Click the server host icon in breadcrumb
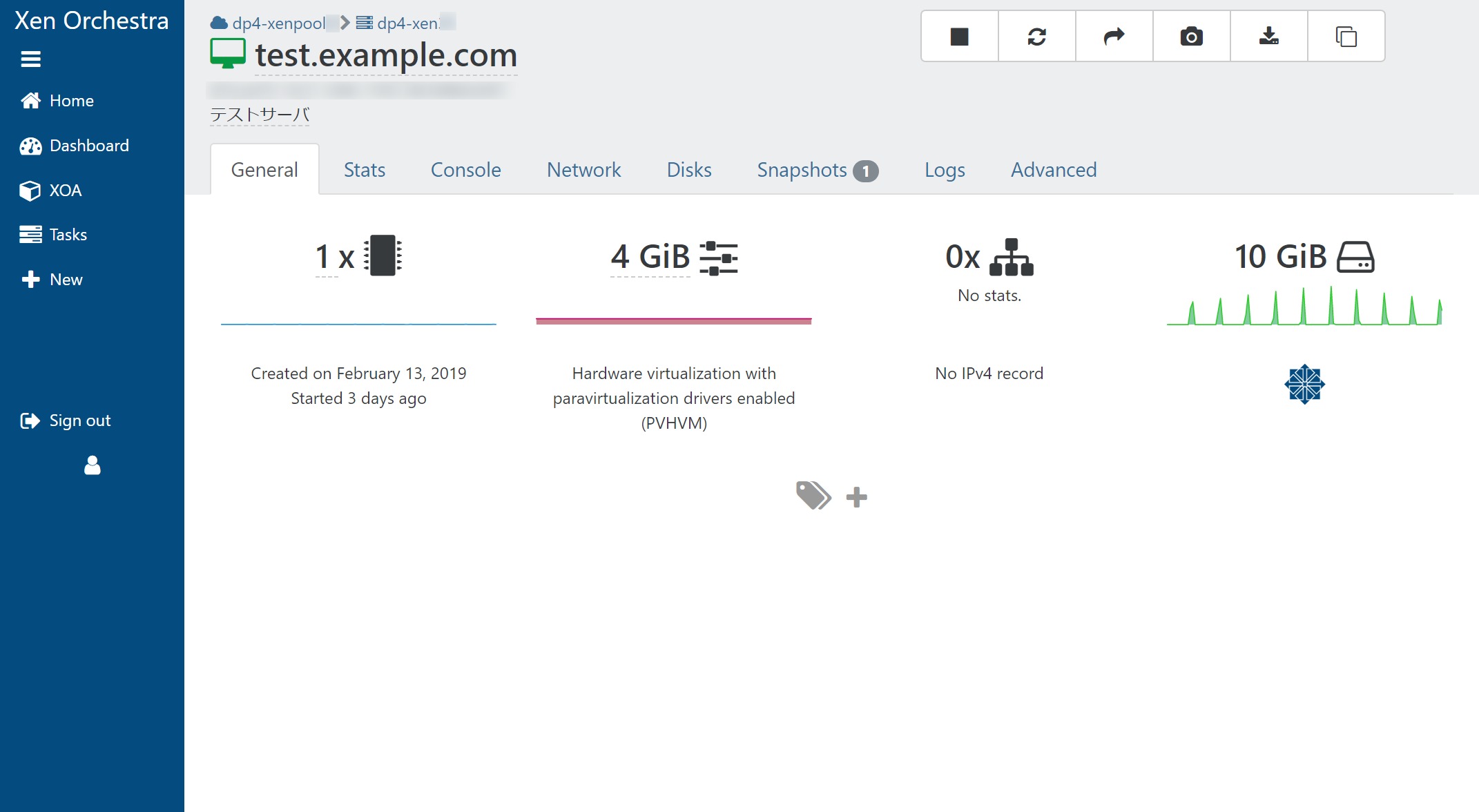Viewport: 1479px width, 812px height. pyautogui.click(x=365, y=23)
